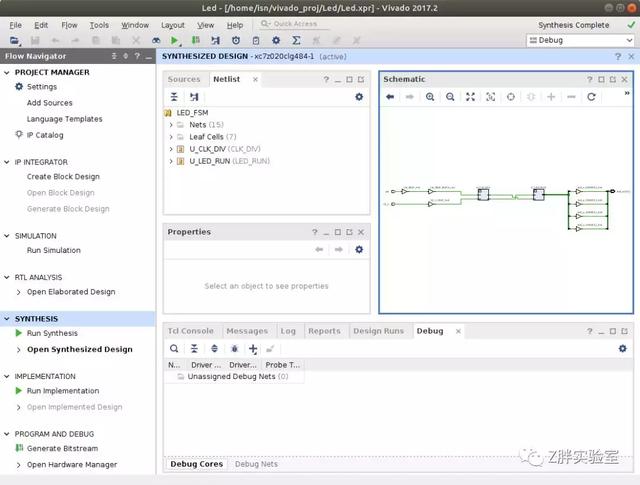640x485 pixels.
Task: Open IP Catalog
Action: pos(45,135)
